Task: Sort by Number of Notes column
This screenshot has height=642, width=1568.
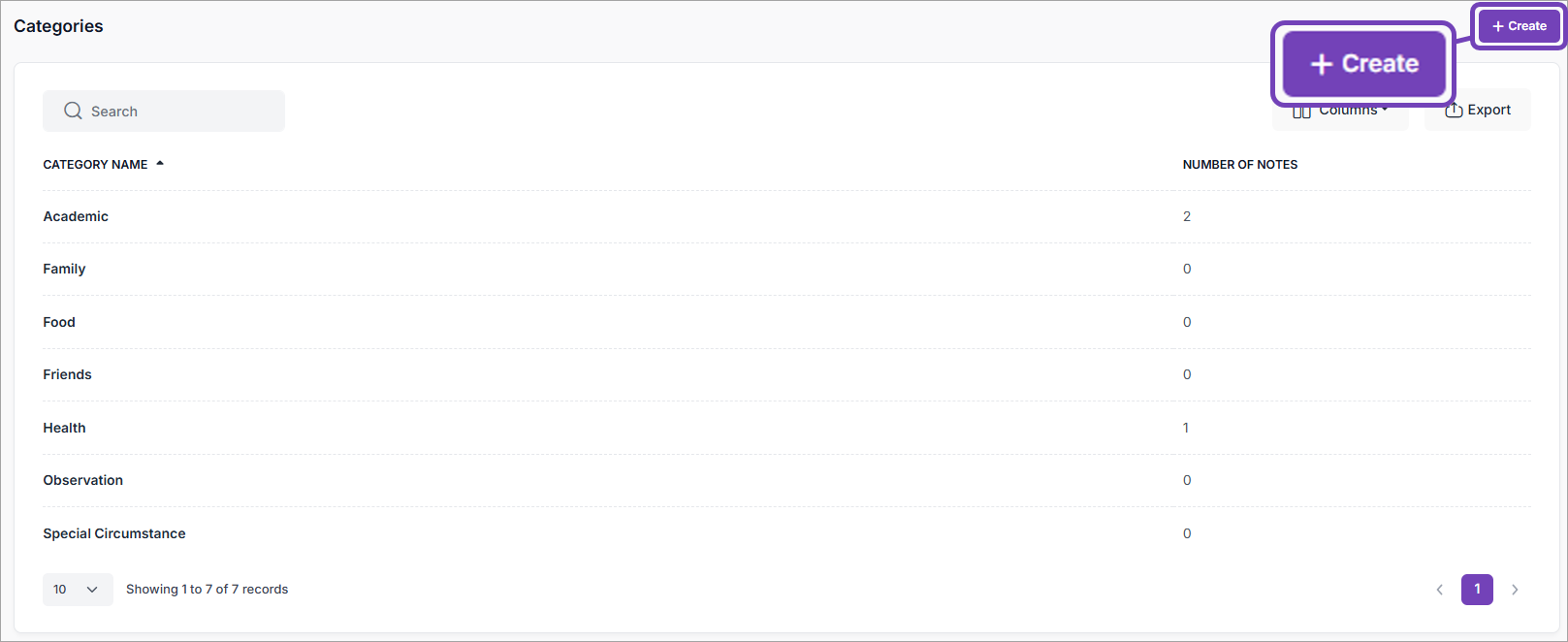Action: point(1239,165)
